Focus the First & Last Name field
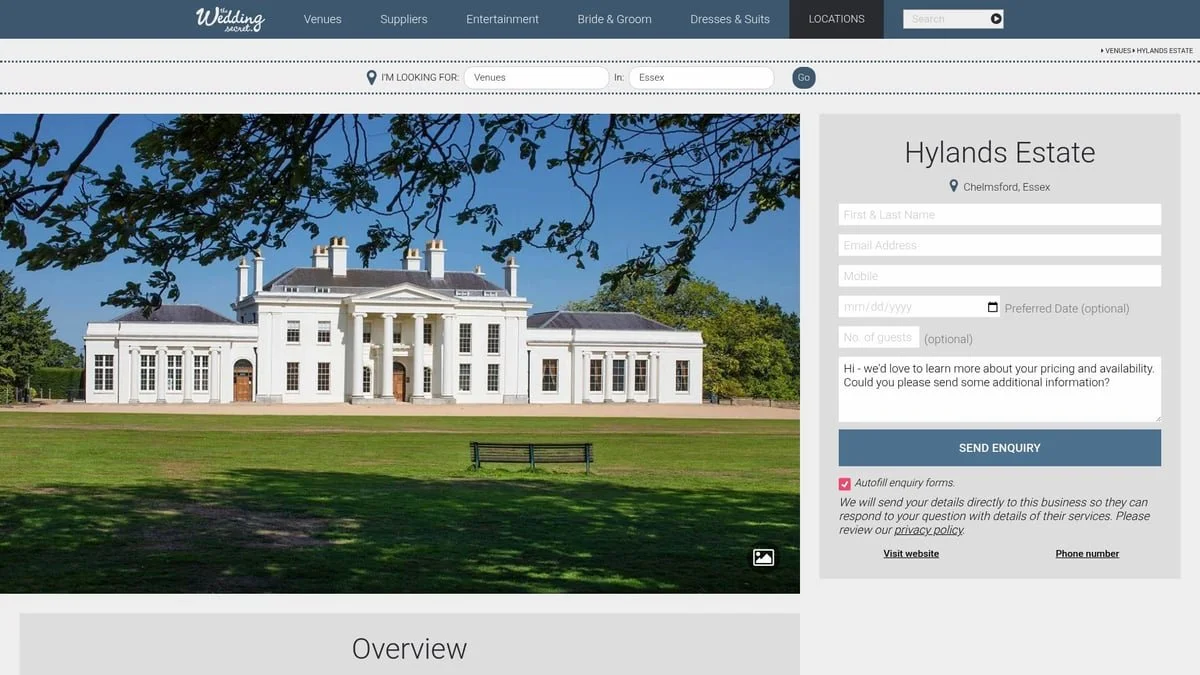 pyautogui.click(x=1000, y=215)
